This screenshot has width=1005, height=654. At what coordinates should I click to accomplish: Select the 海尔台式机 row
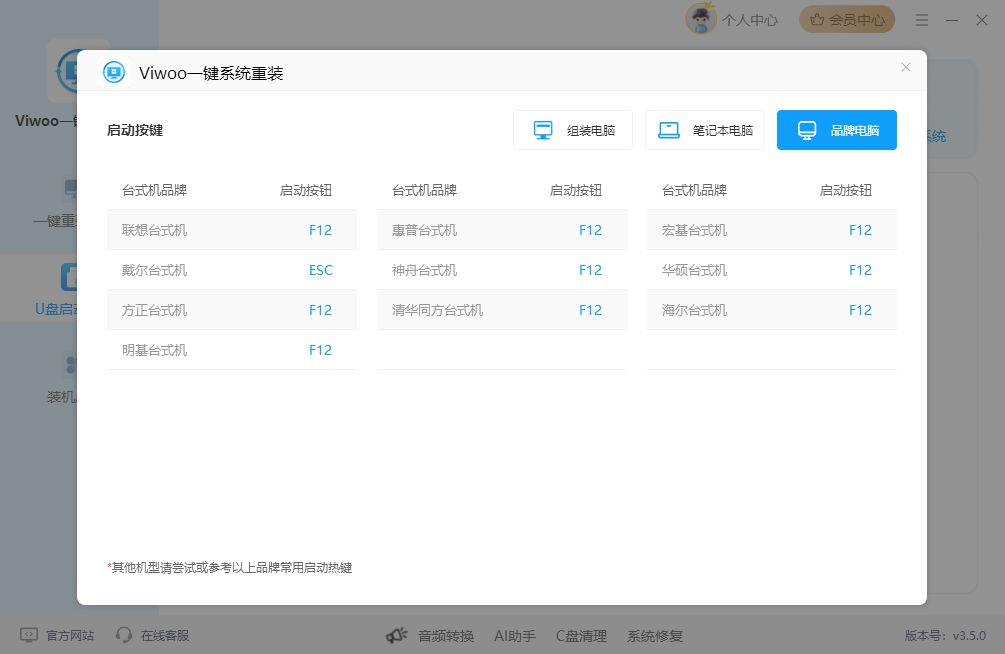[772, 310]
